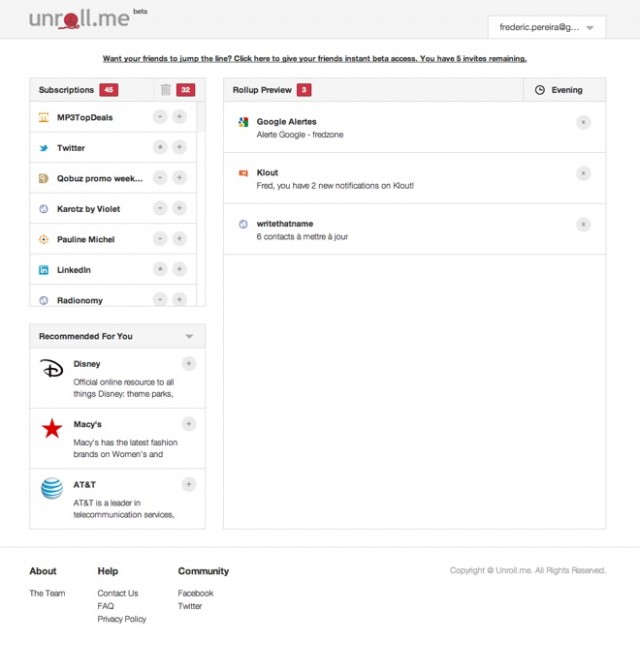Open the Facebook community link
Viewport: 640px width, 672px height.
click(x=195, y=593)
